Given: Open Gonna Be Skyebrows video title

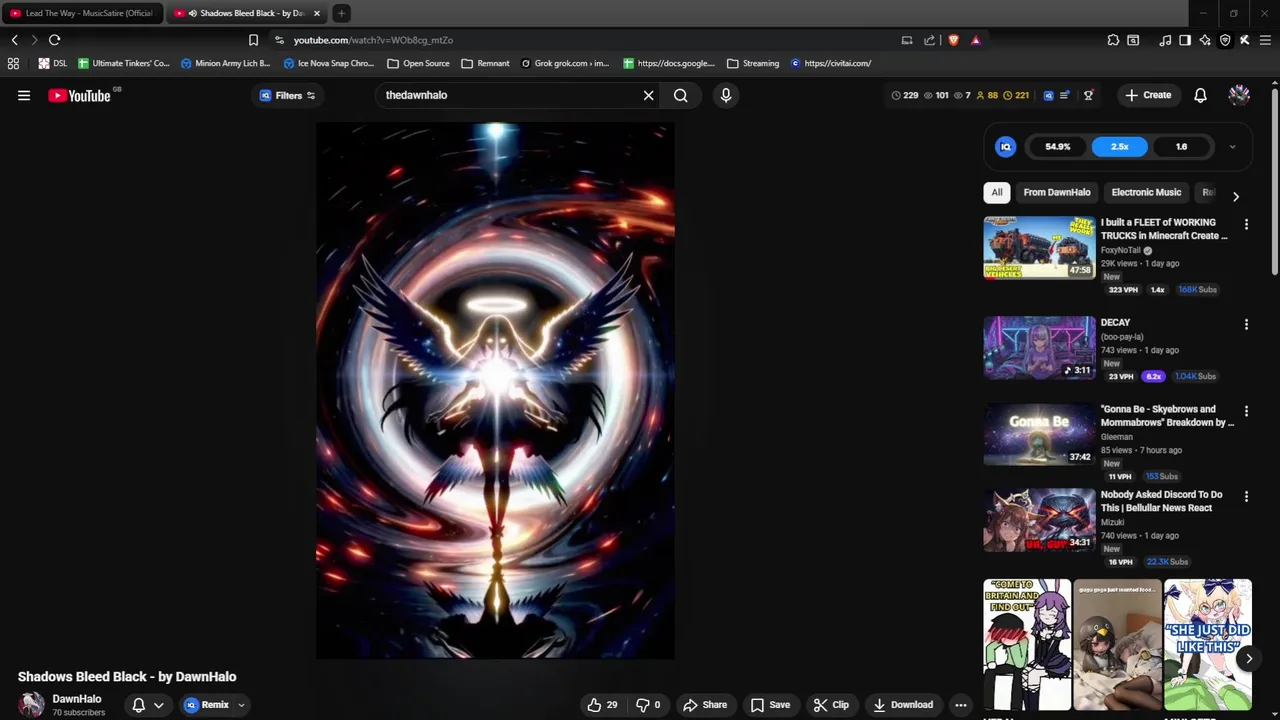Looking at the screenshot, I should point(1167,416).
